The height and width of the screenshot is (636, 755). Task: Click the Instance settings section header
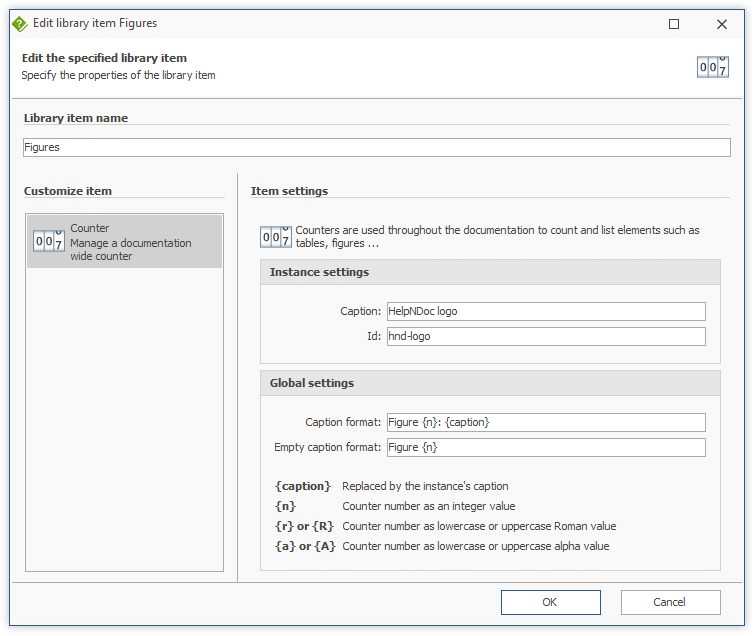coord(319,272)
